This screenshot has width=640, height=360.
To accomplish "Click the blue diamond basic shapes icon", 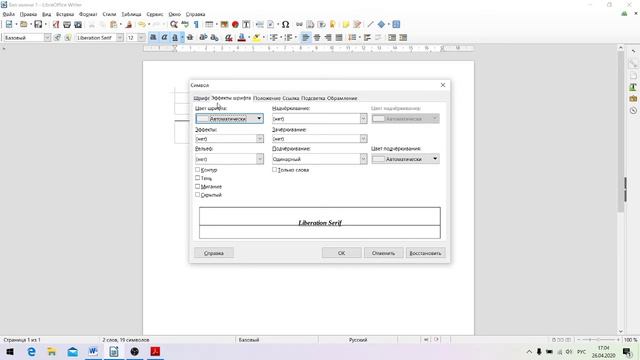I will (x=381, y=24).
